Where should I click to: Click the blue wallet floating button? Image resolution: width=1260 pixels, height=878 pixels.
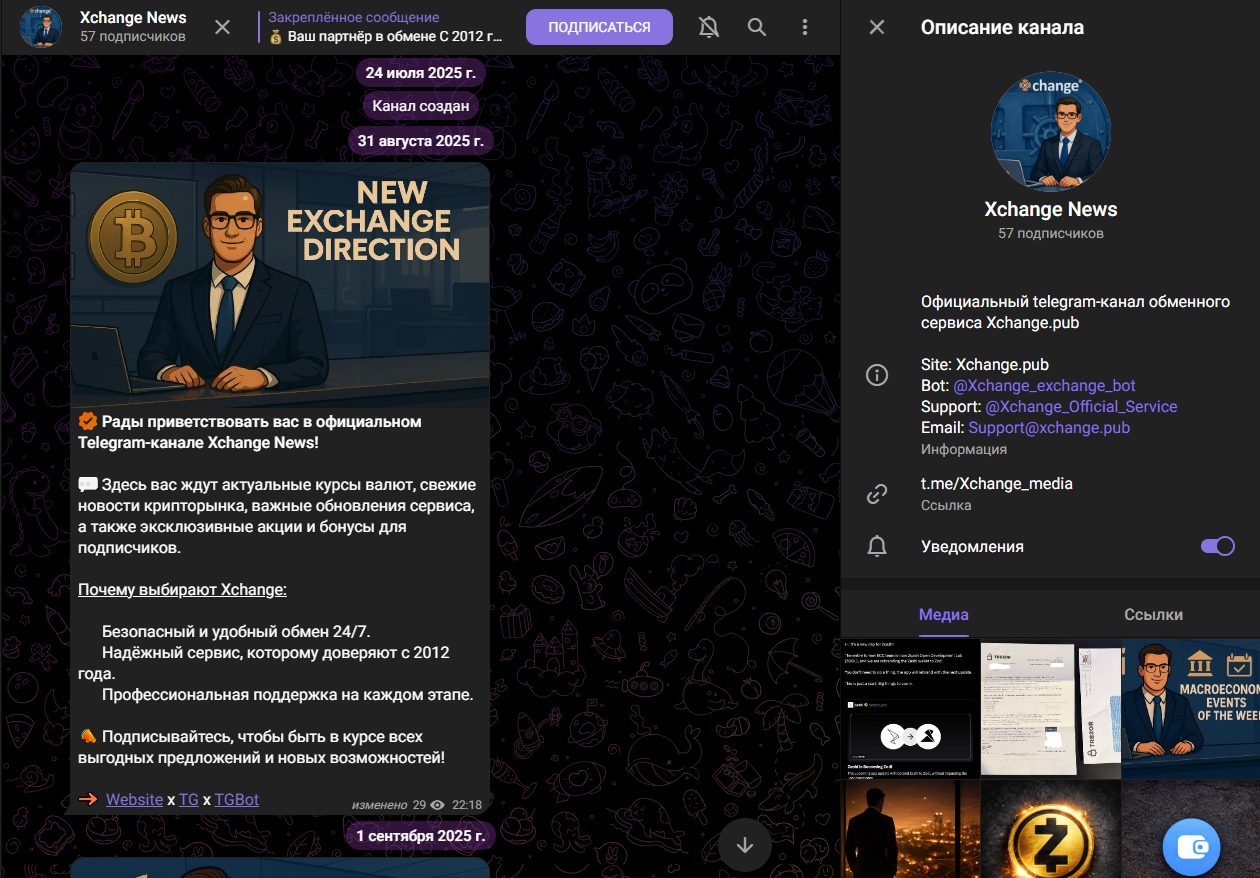pos(1191,846)
